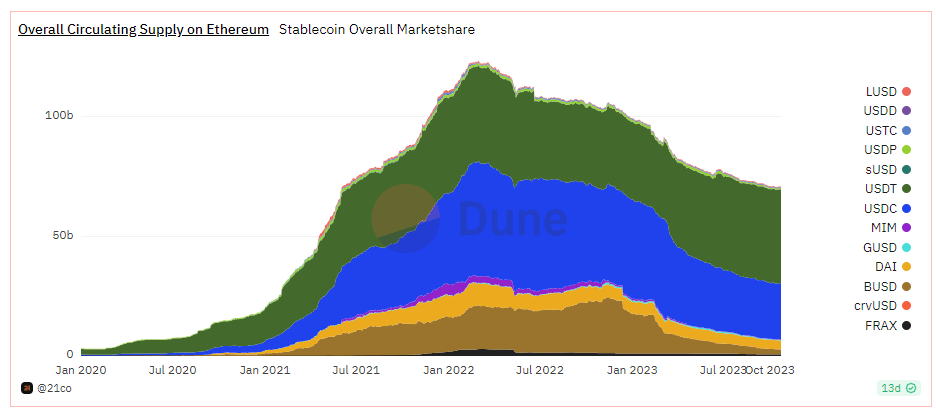Click the 50b y-axis label
The height and width of the screenshot is (412, 936).
click(61, 235)
